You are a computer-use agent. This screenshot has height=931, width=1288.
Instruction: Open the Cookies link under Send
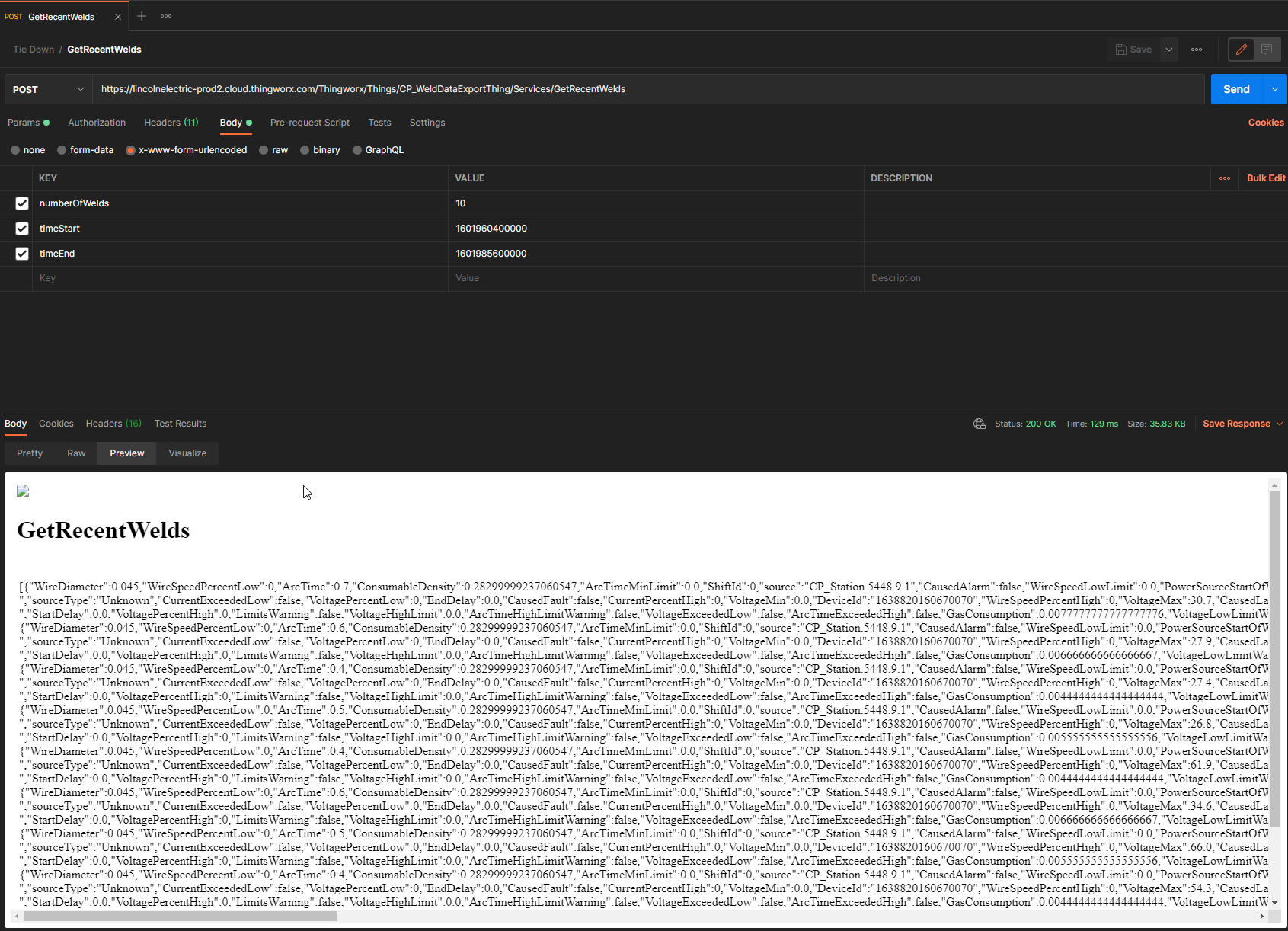1266,123
